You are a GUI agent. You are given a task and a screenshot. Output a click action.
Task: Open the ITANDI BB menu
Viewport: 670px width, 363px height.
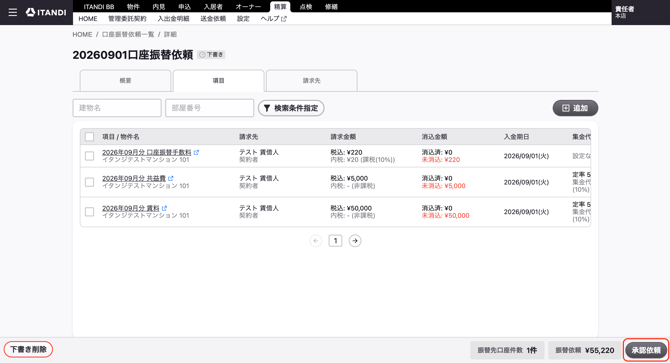point(99,6)
